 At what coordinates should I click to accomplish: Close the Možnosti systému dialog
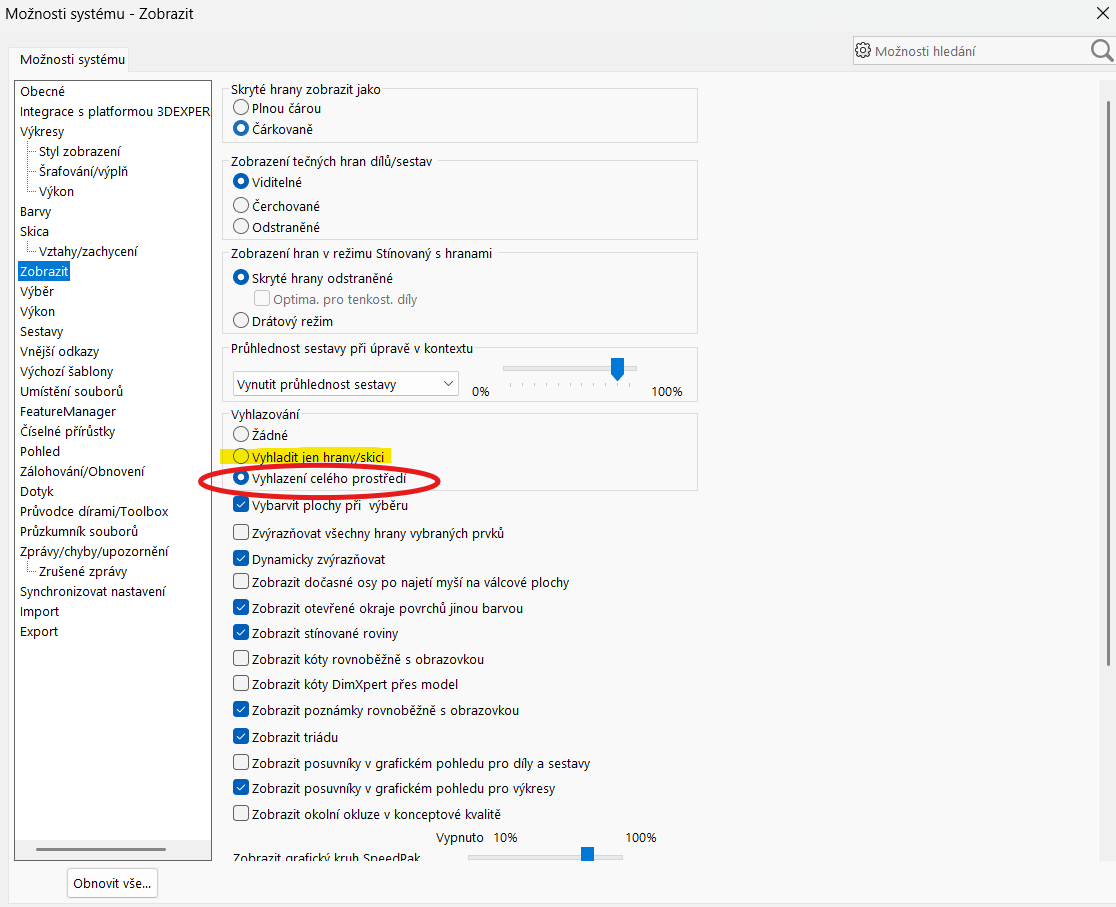1101,13
